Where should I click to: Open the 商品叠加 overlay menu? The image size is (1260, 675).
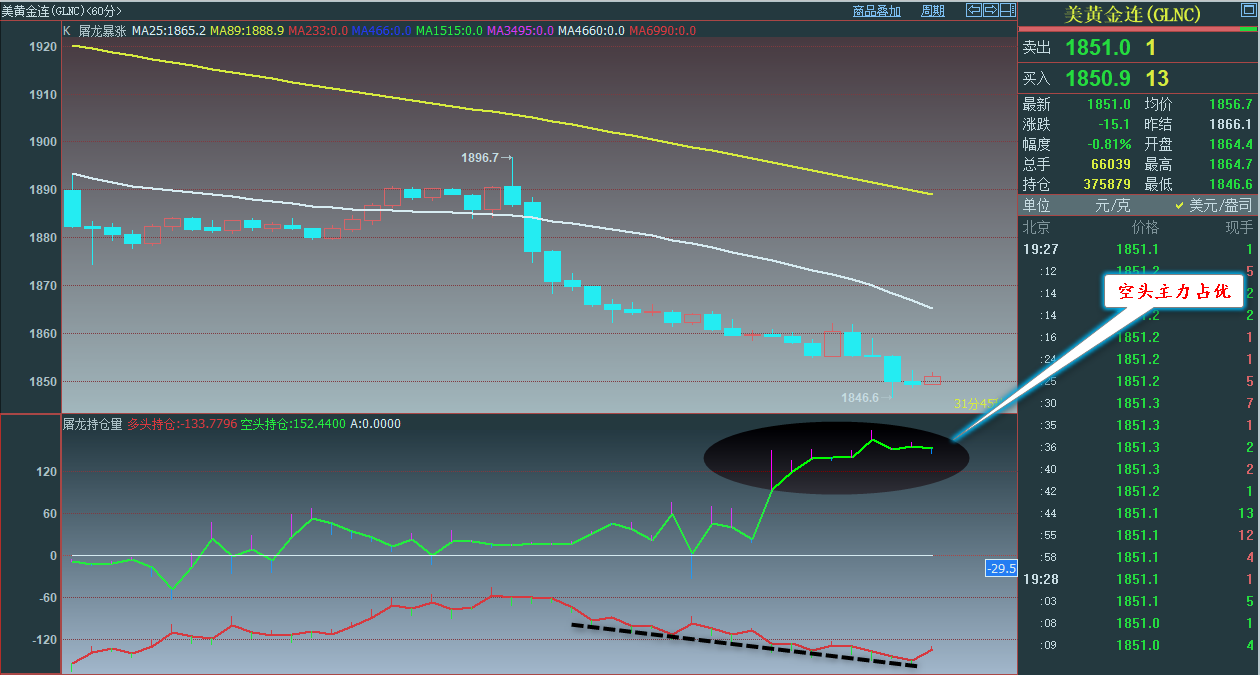876,11
